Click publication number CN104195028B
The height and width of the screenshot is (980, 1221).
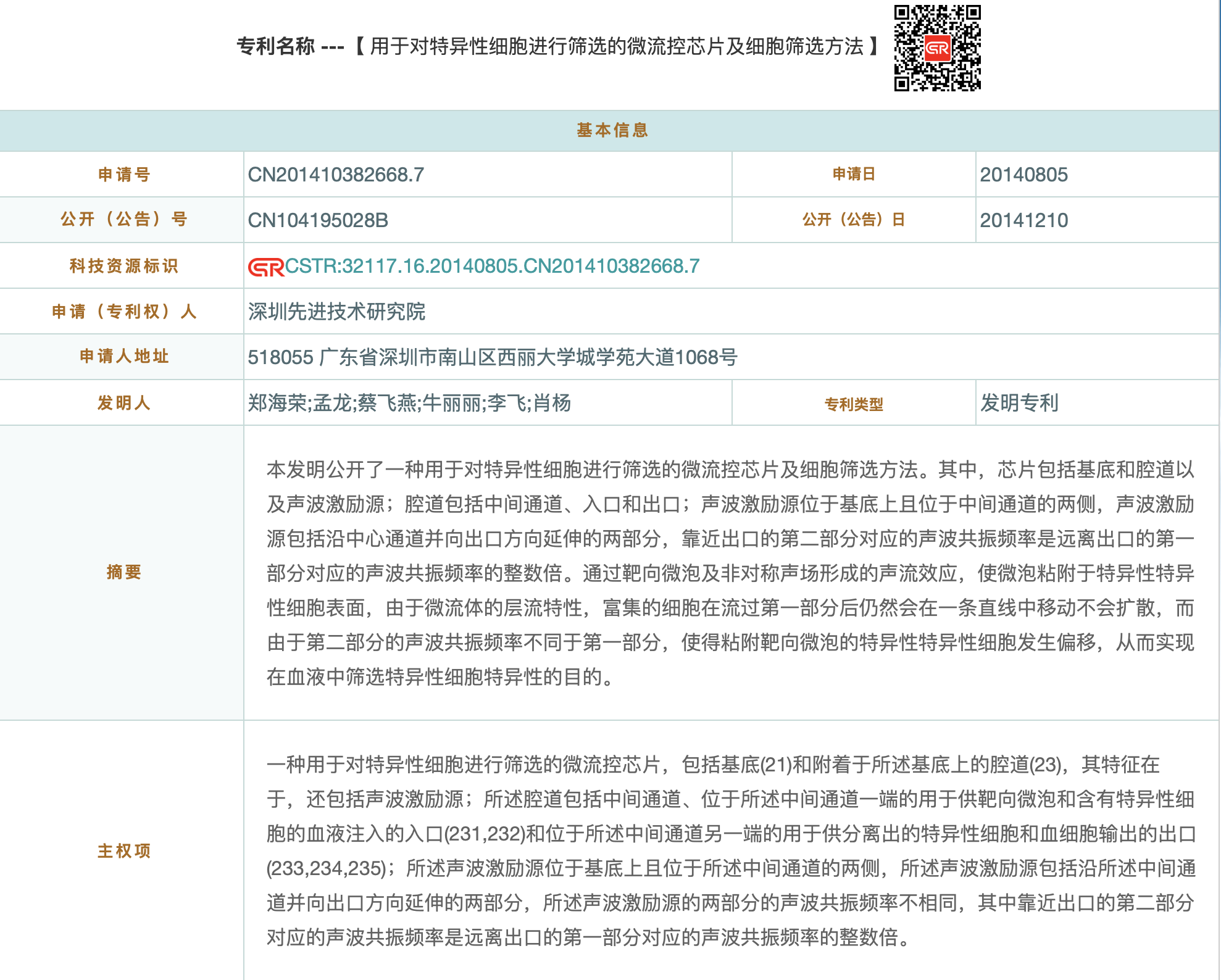(318, 220)
